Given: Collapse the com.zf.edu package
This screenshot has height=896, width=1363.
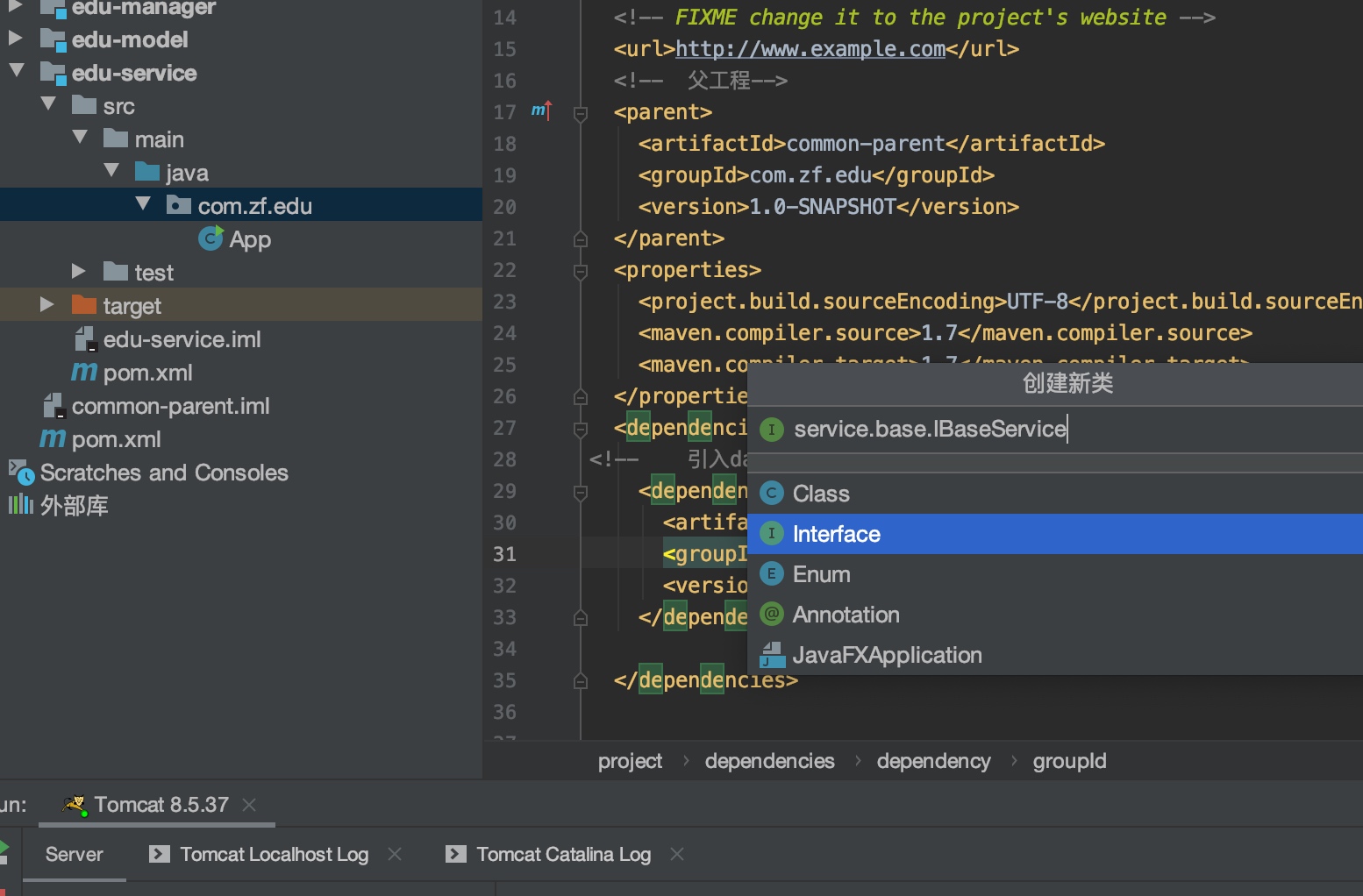Looking at the screenshot, I should [x=143, y=205].
